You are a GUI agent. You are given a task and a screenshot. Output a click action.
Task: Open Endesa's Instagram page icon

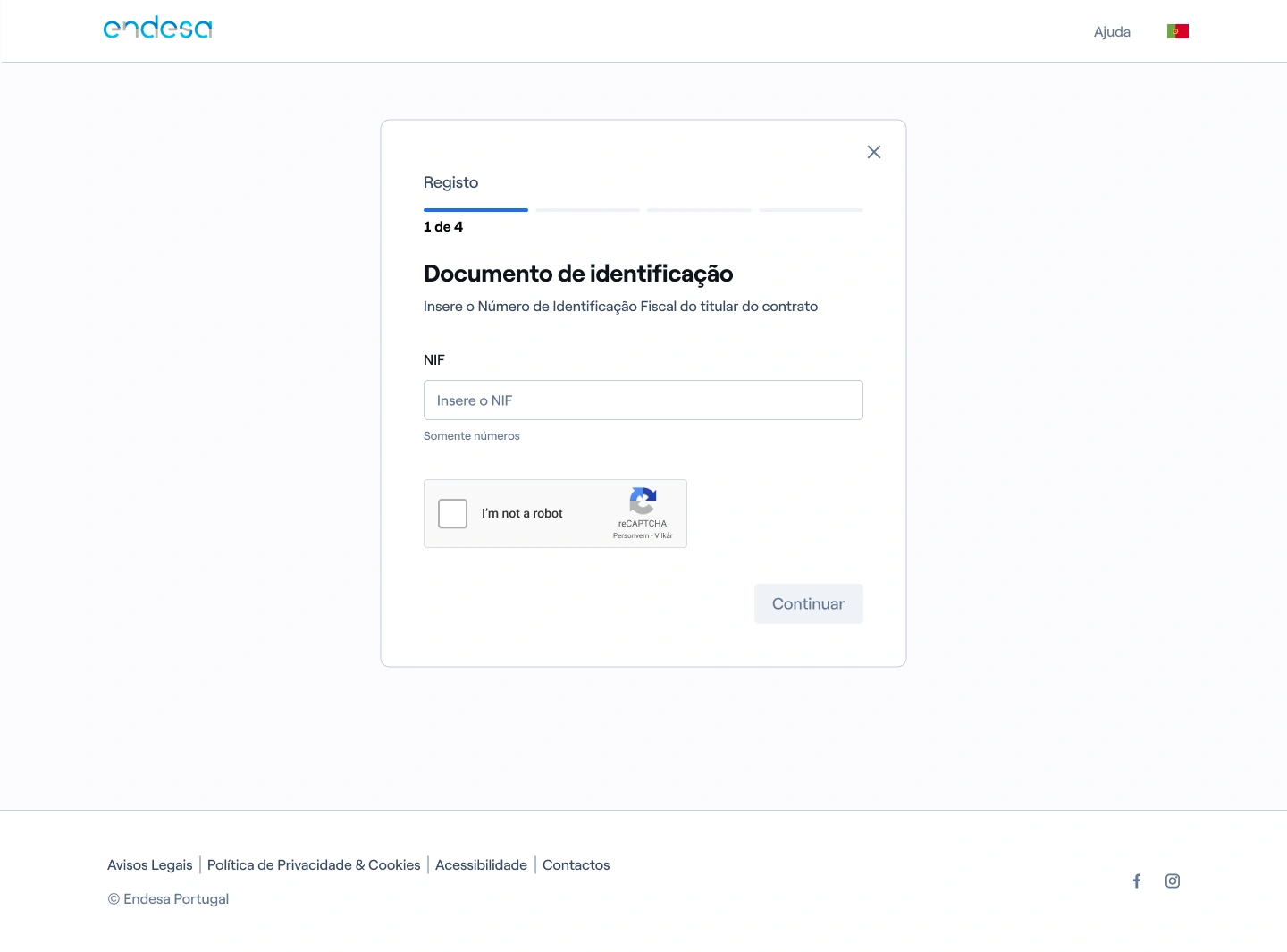1173,880
